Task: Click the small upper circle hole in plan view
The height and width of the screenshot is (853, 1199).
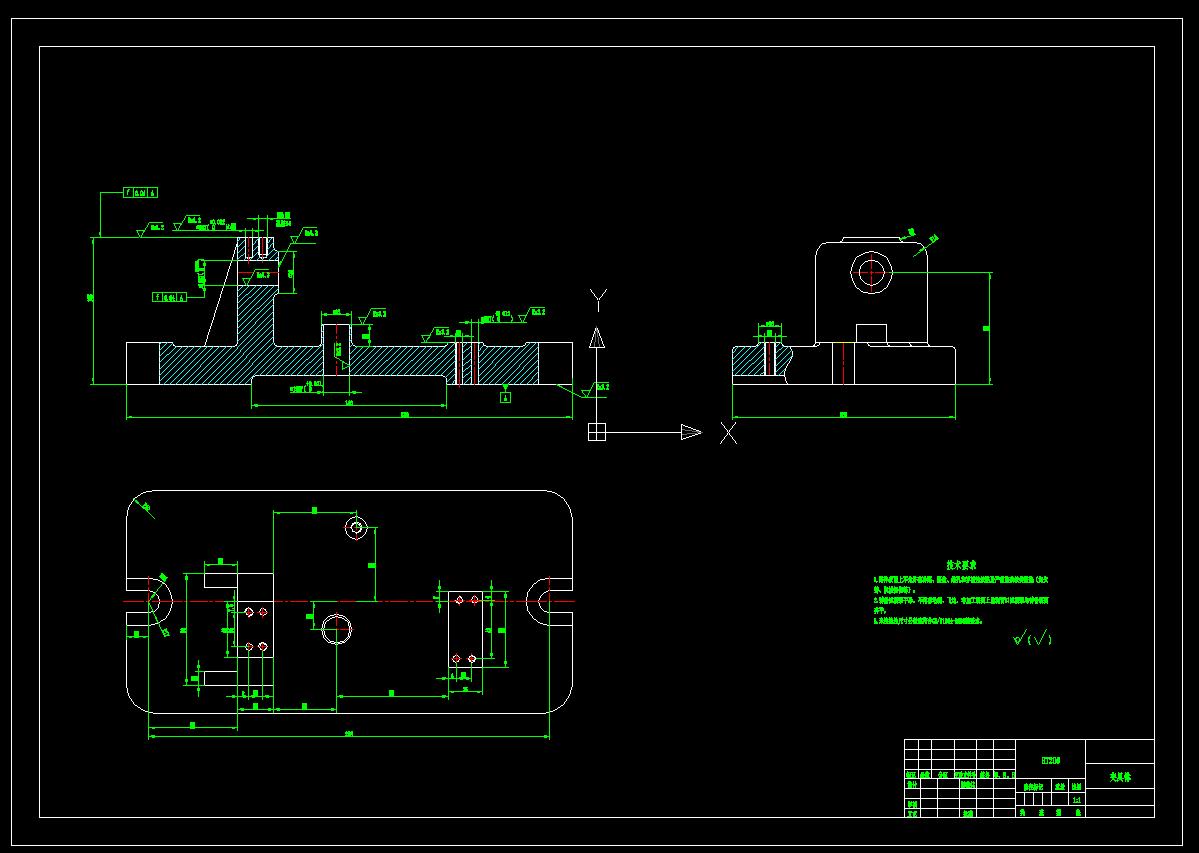Action: tap(356, 527)
